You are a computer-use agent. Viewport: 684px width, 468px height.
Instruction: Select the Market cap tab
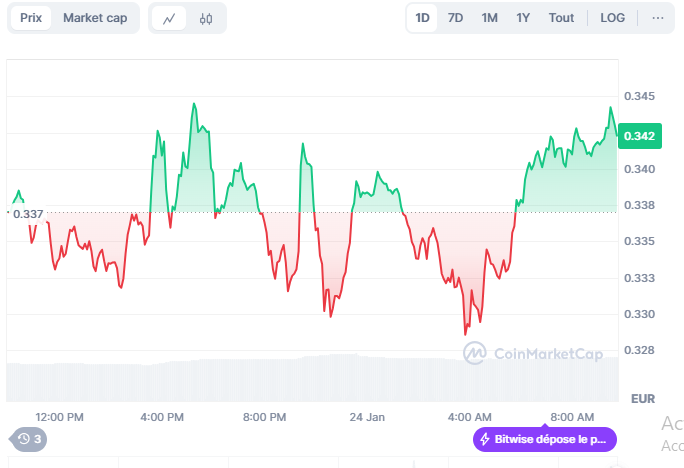click(x=95, y=18)
